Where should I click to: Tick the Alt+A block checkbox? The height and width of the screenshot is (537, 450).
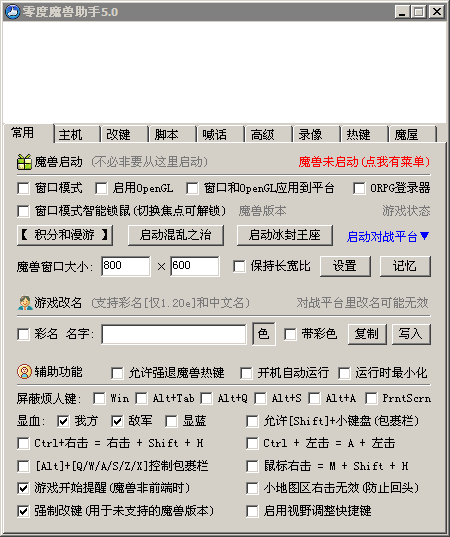(314, 398)
